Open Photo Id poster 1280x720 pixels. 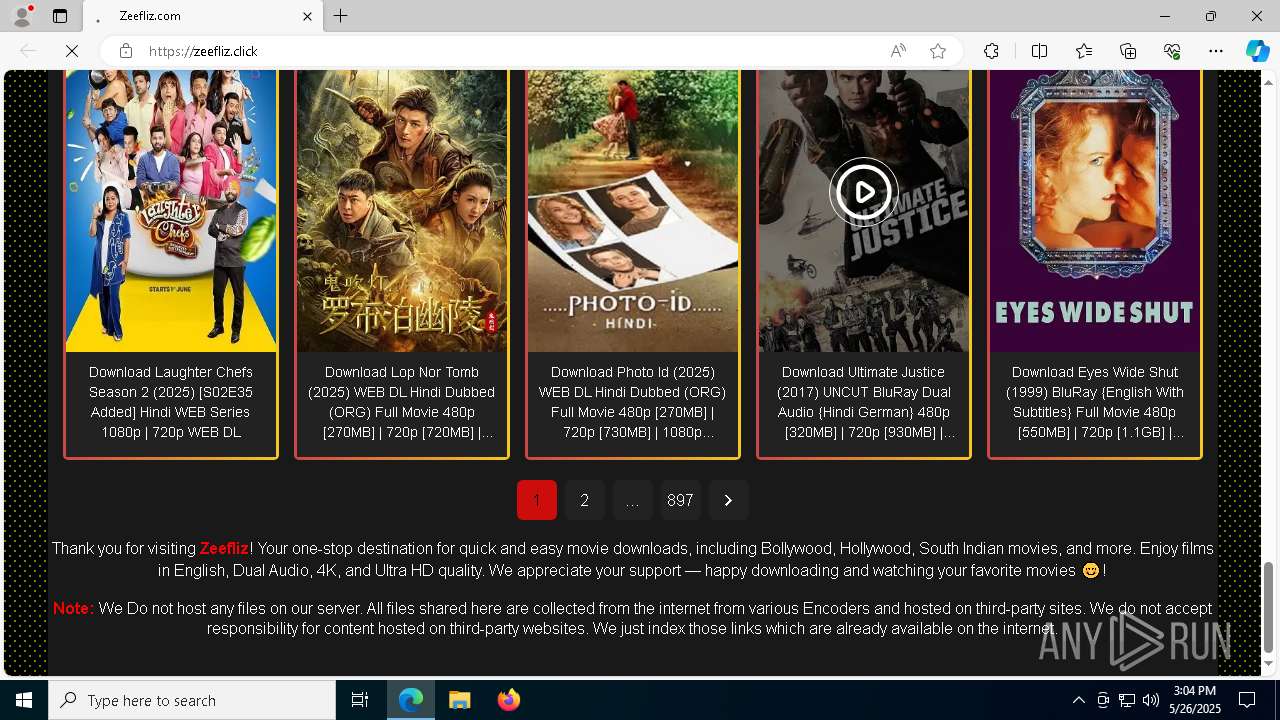[633, 211]
